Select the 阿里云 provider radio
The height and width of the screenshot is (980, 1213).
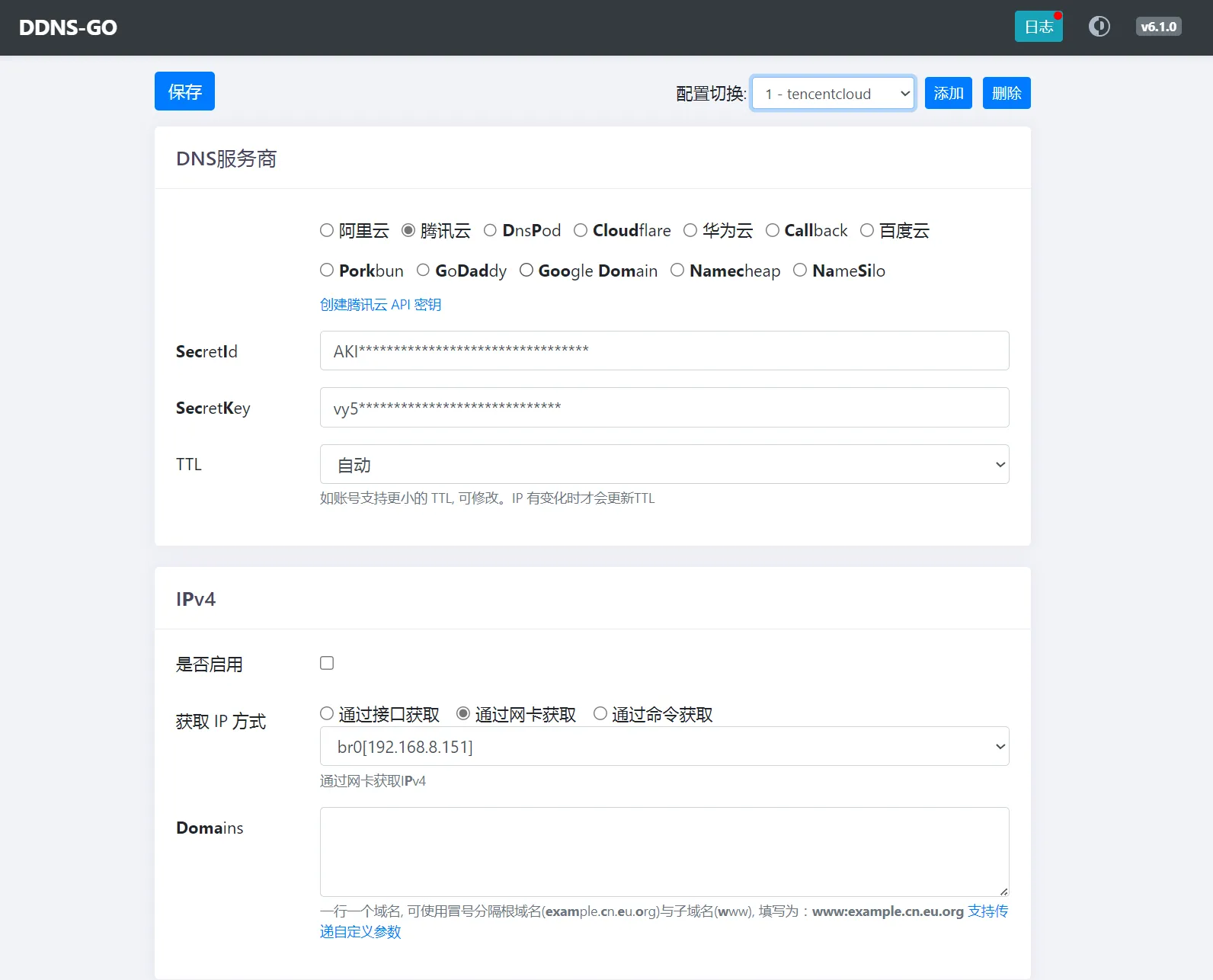(327, 230)
